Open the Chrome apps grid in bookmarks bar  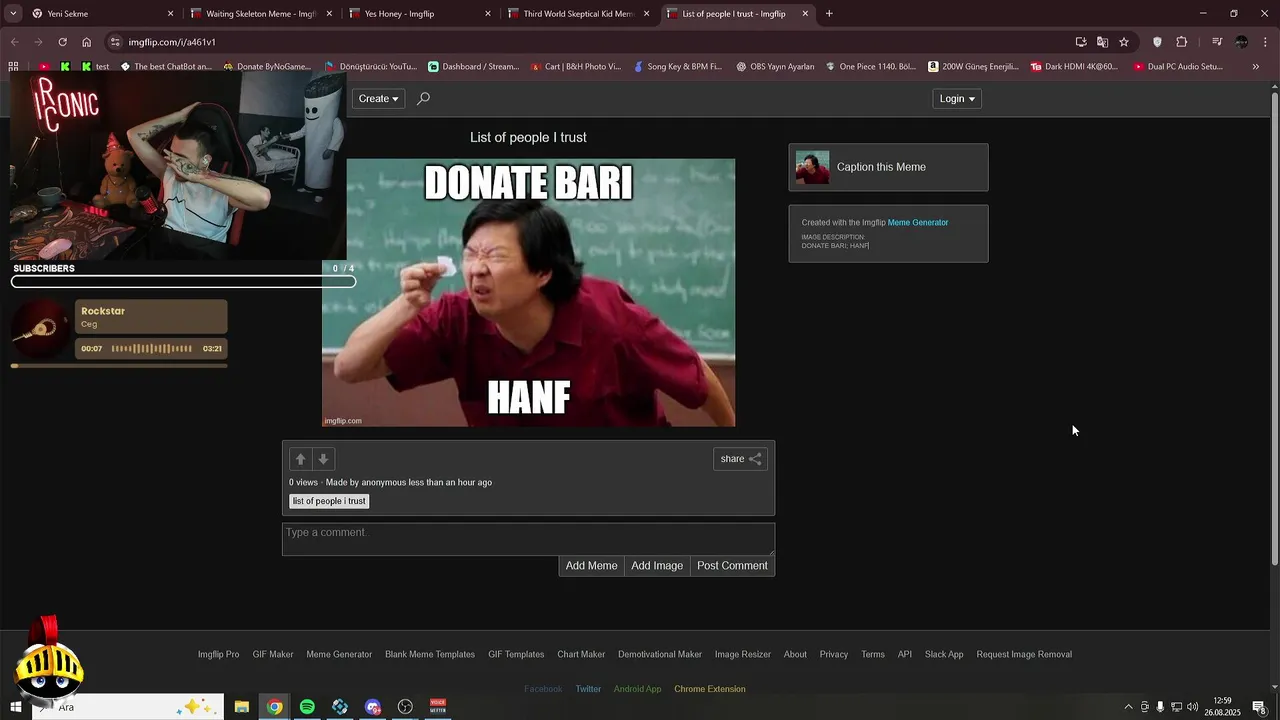(13, 67)
